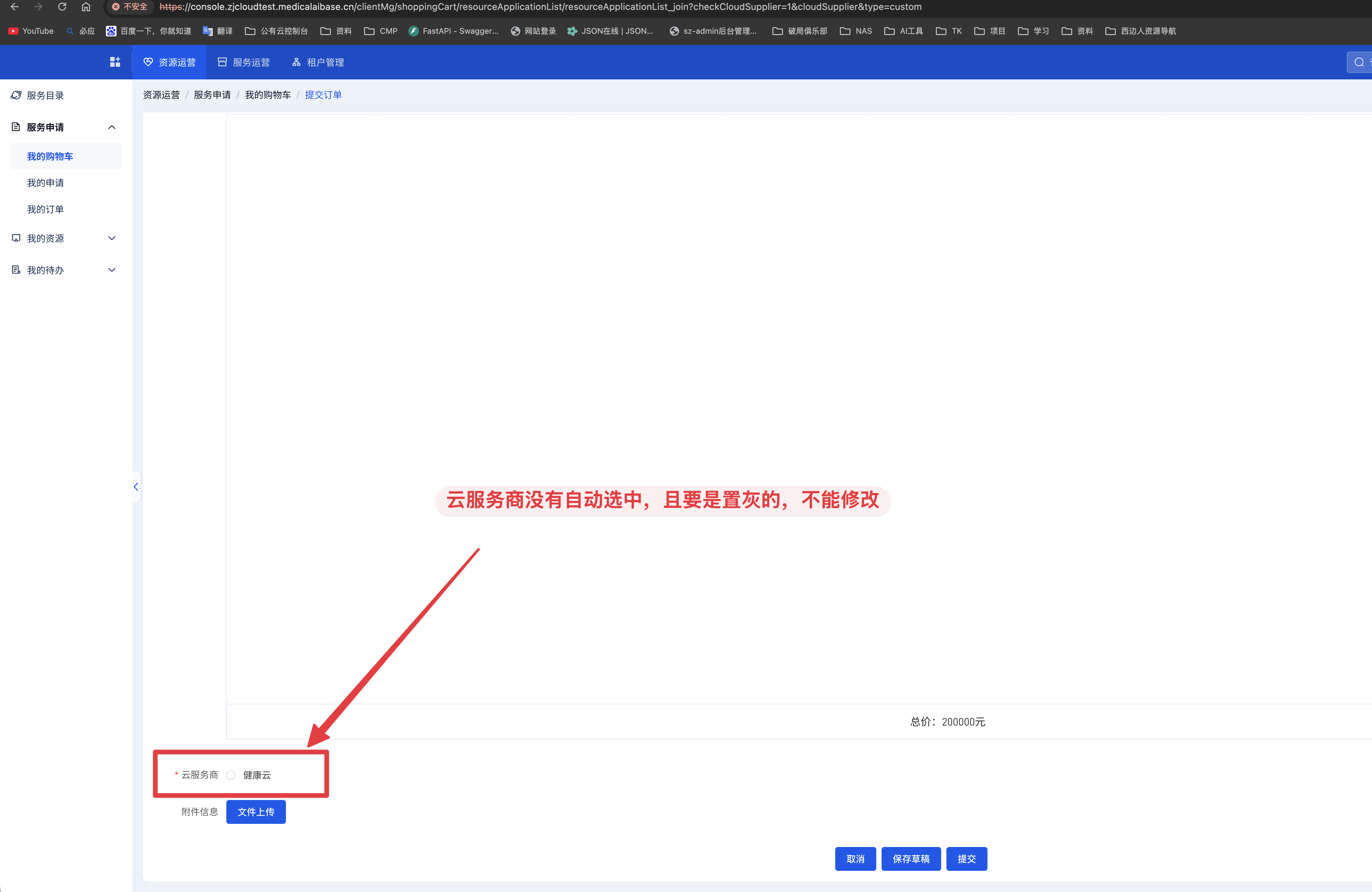Click the 提交 button
This screenshot has height=892, width=1372.
coord(966,859)
